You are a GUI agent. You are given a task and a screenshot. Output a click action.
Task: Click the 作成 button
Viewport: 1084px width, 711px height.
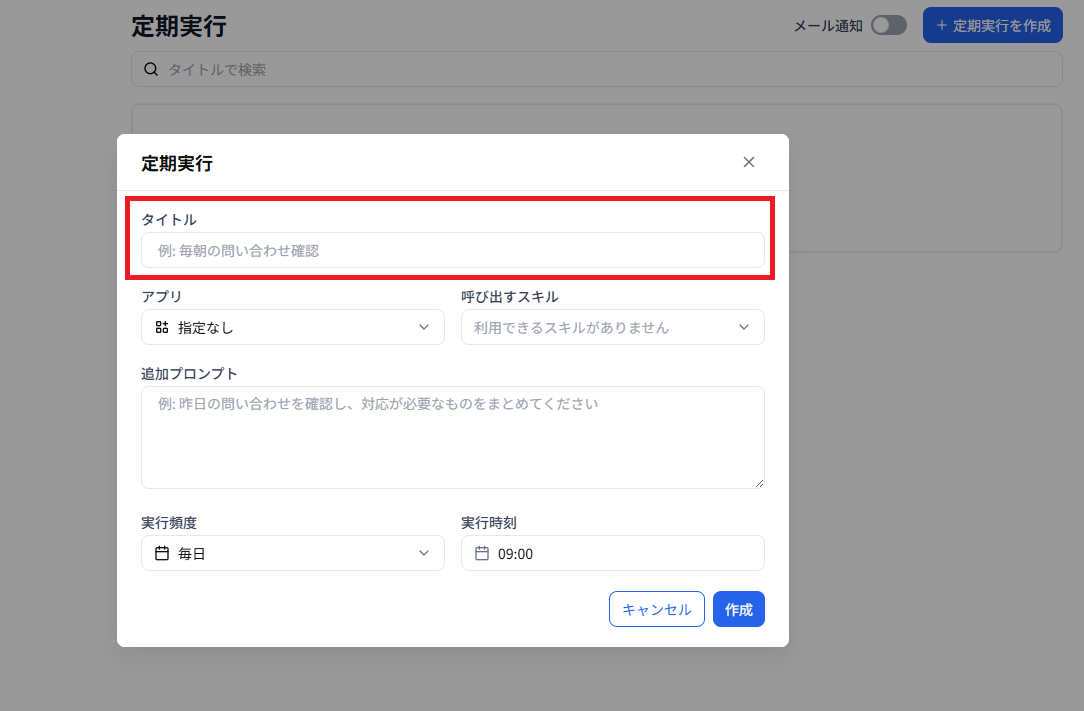click(x=739, y=609)
